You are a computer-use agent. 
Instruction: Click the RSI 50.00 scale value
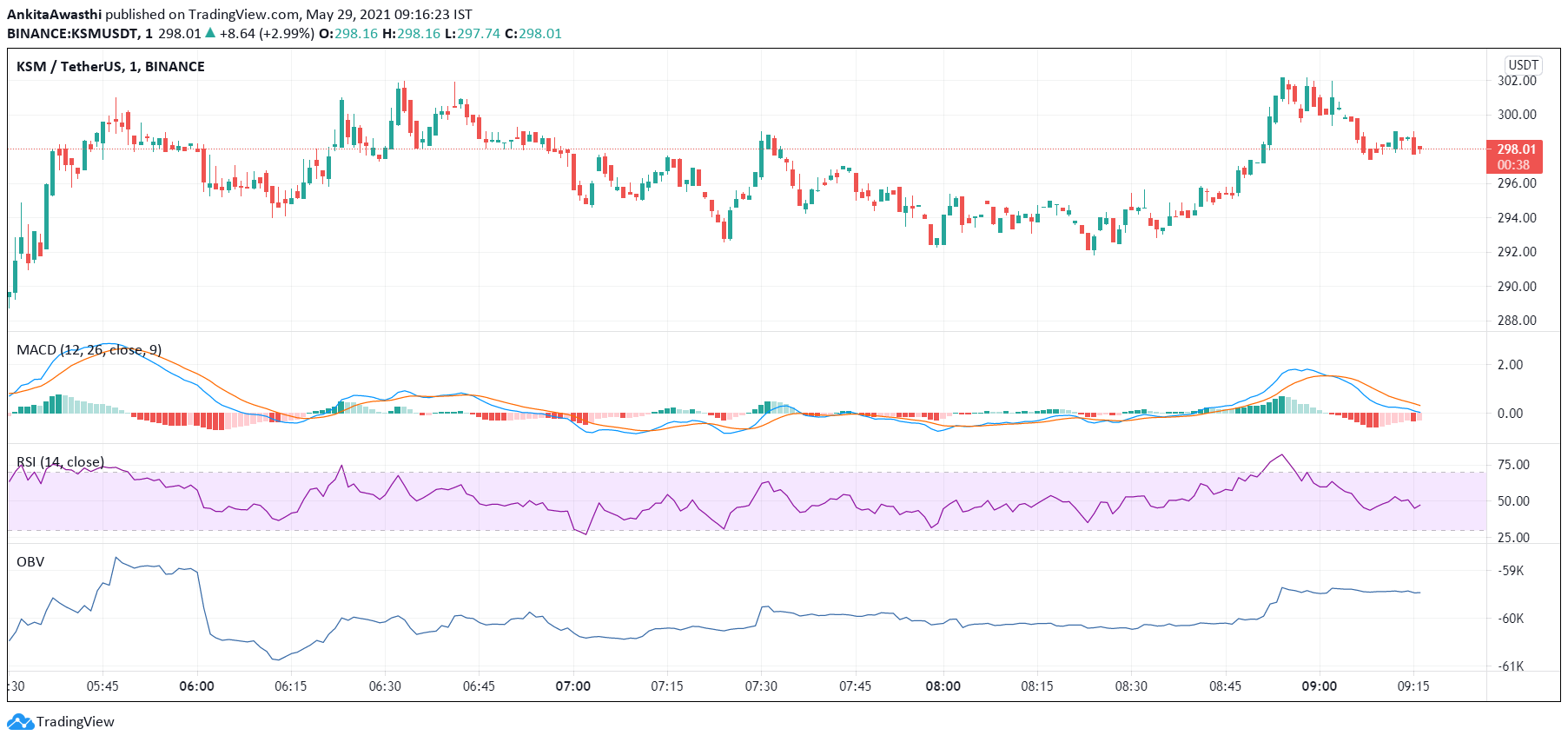[x=1513, y=501]
